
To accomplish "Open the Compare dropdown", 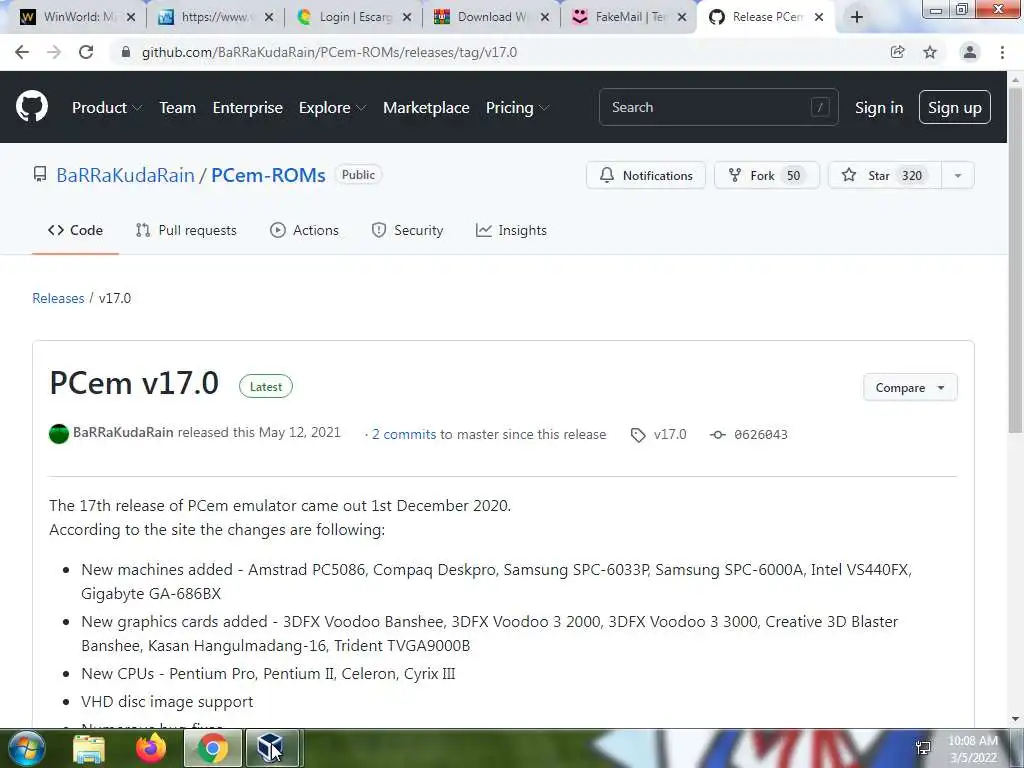I will point(910,387).
